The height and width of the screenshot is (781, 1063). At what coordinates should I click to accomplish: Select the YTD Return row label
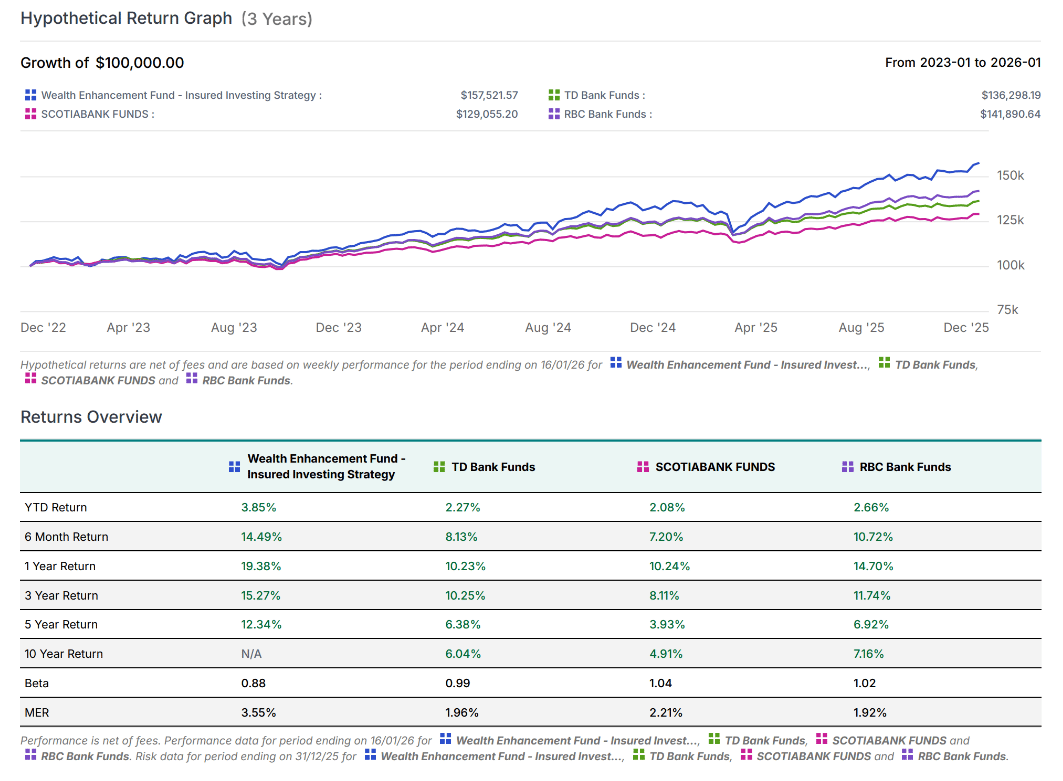click(56, 507)
